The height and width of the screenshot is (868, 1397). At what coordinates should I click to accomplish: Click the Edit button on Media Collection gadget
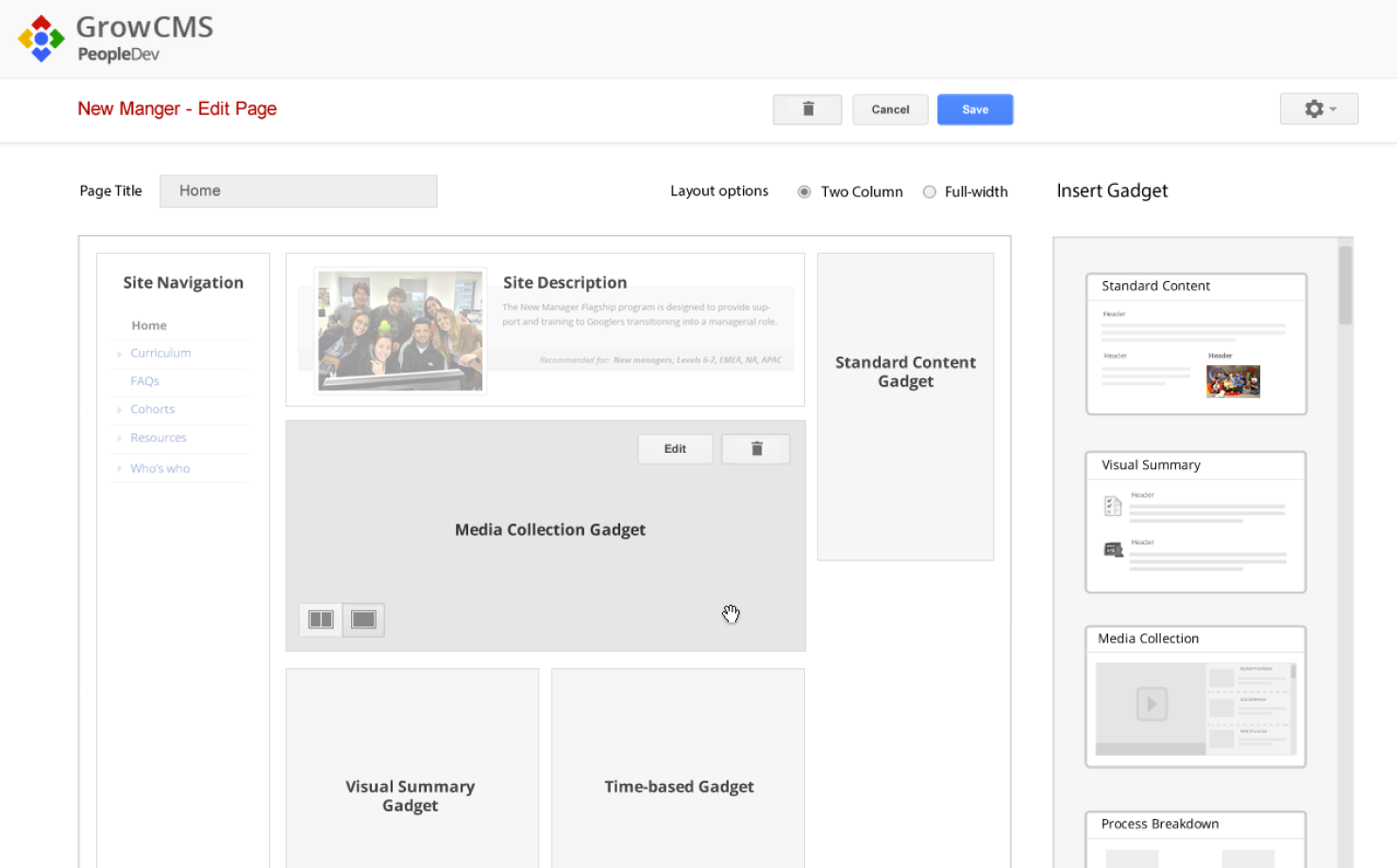pyautogui.click(x=675, y=449)
